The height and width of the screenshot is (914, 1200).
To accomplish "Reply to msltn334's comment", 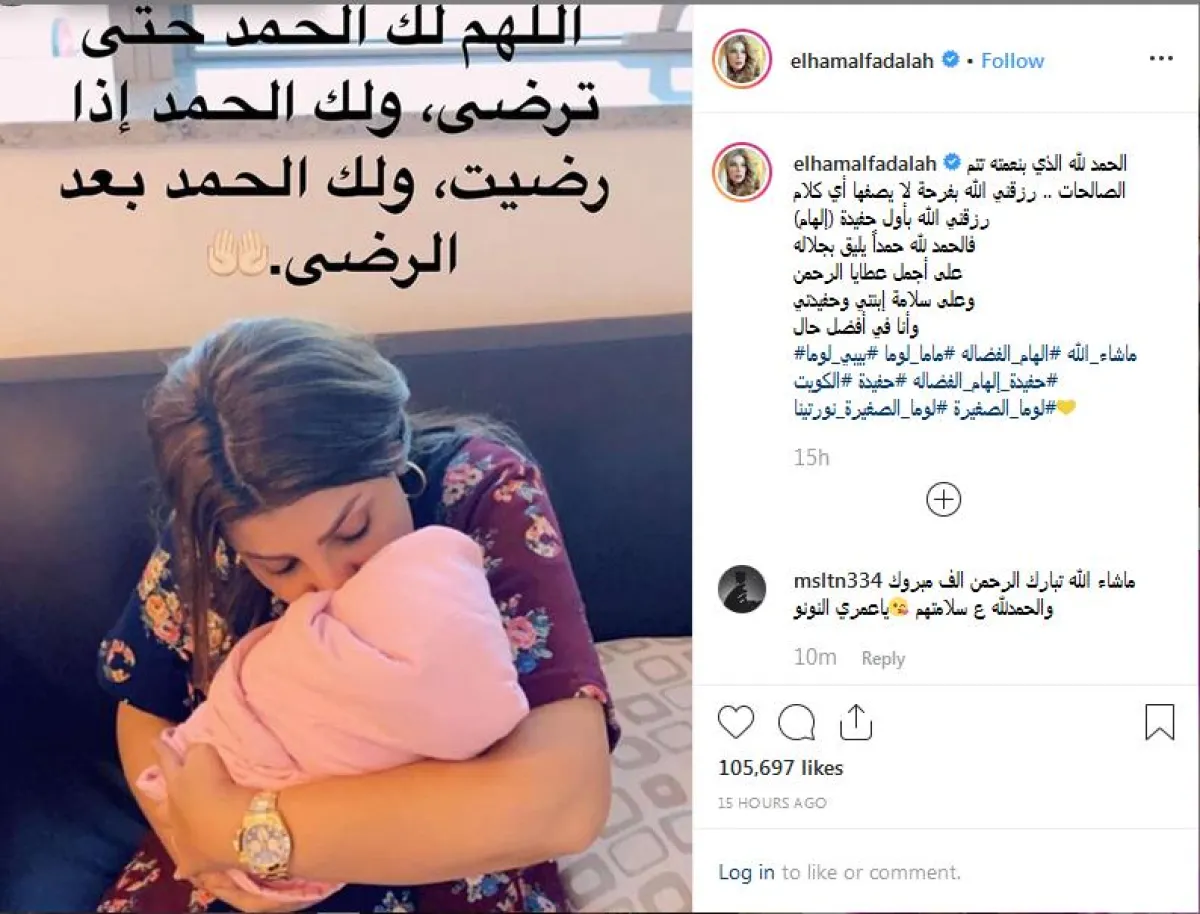I will click(883, 658).
